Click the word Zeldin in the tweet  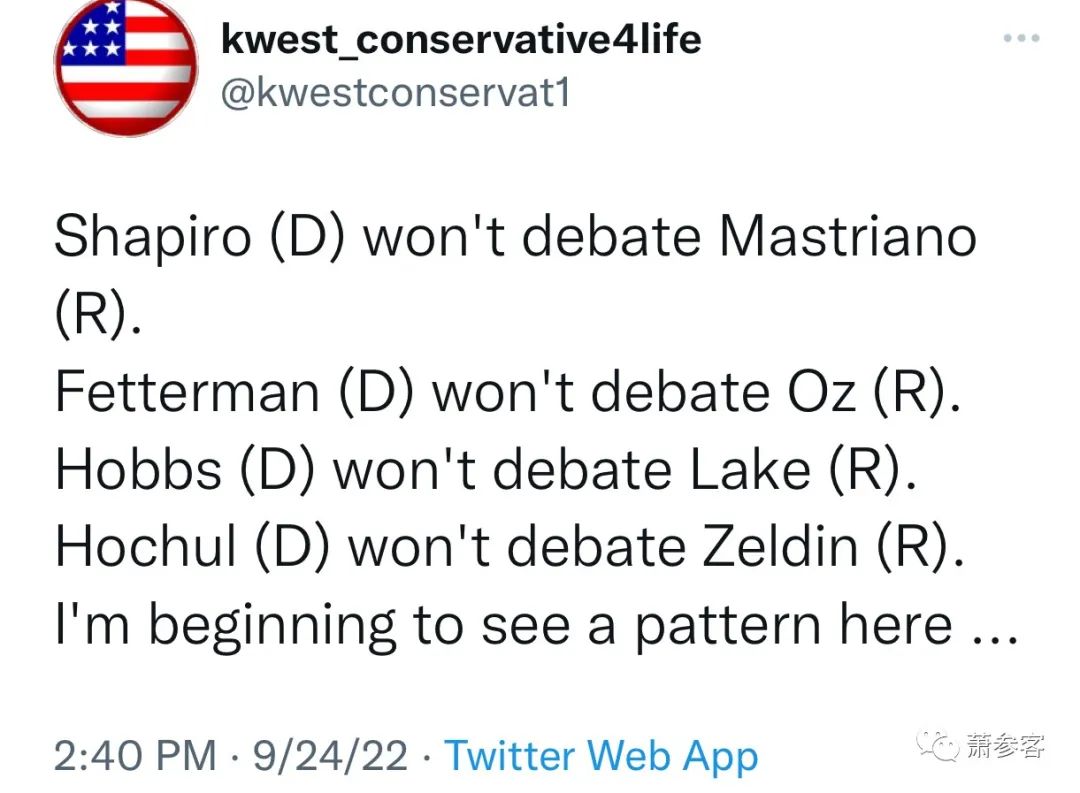point(780,546)
